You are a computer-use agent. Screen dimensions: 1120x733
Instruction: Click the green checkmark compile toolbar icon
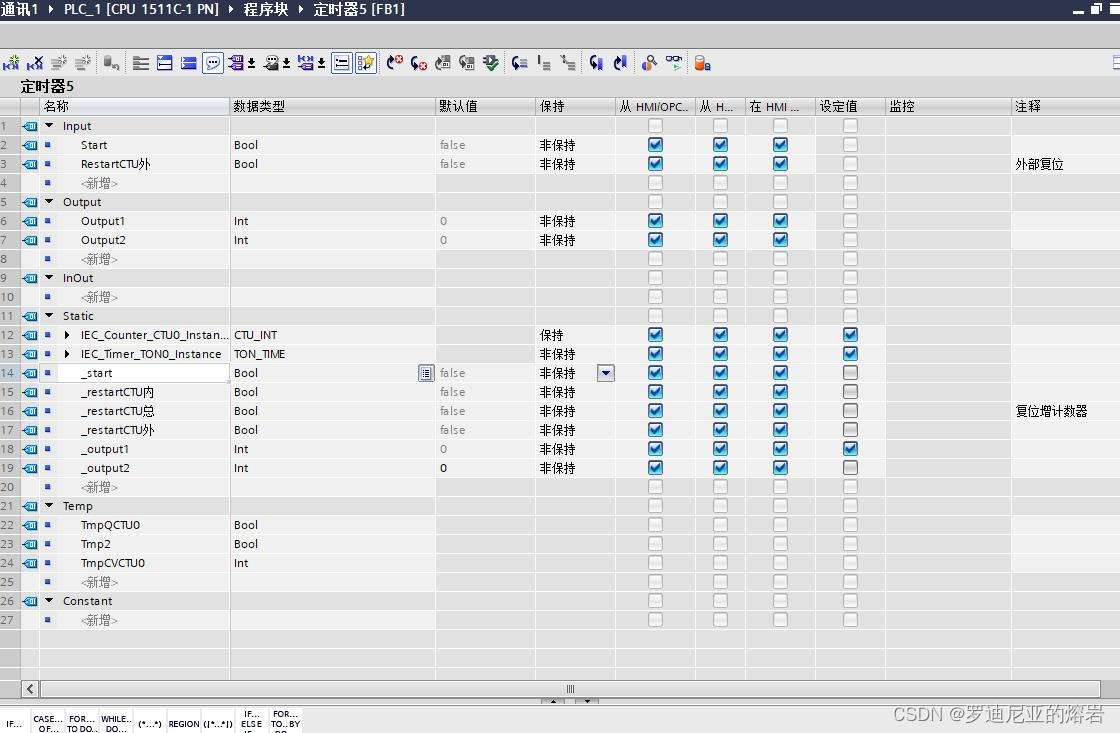[x=491, y=63]
